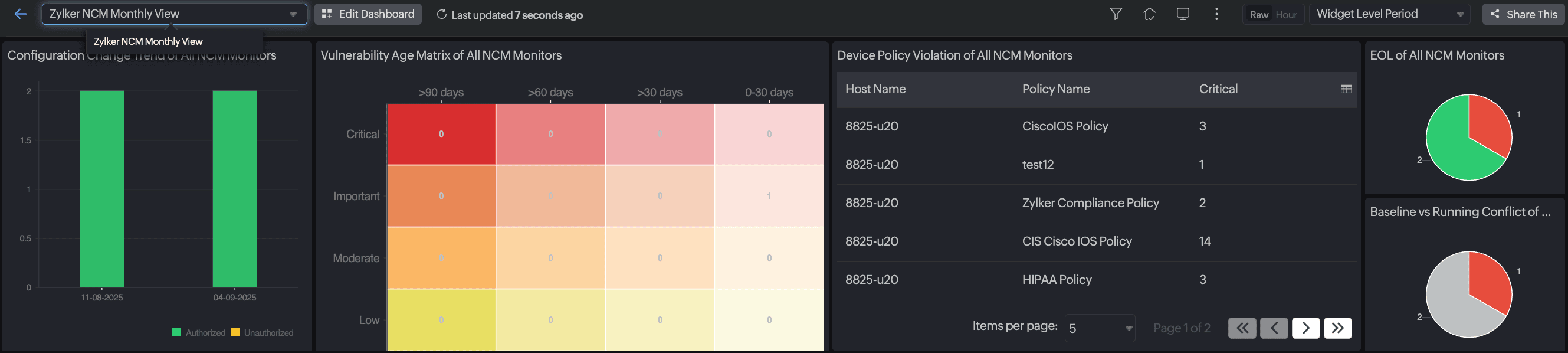1568x353 pixels.
Task: Click the back arrow icon
Action: pyautogui.click(x=21, y=14)
